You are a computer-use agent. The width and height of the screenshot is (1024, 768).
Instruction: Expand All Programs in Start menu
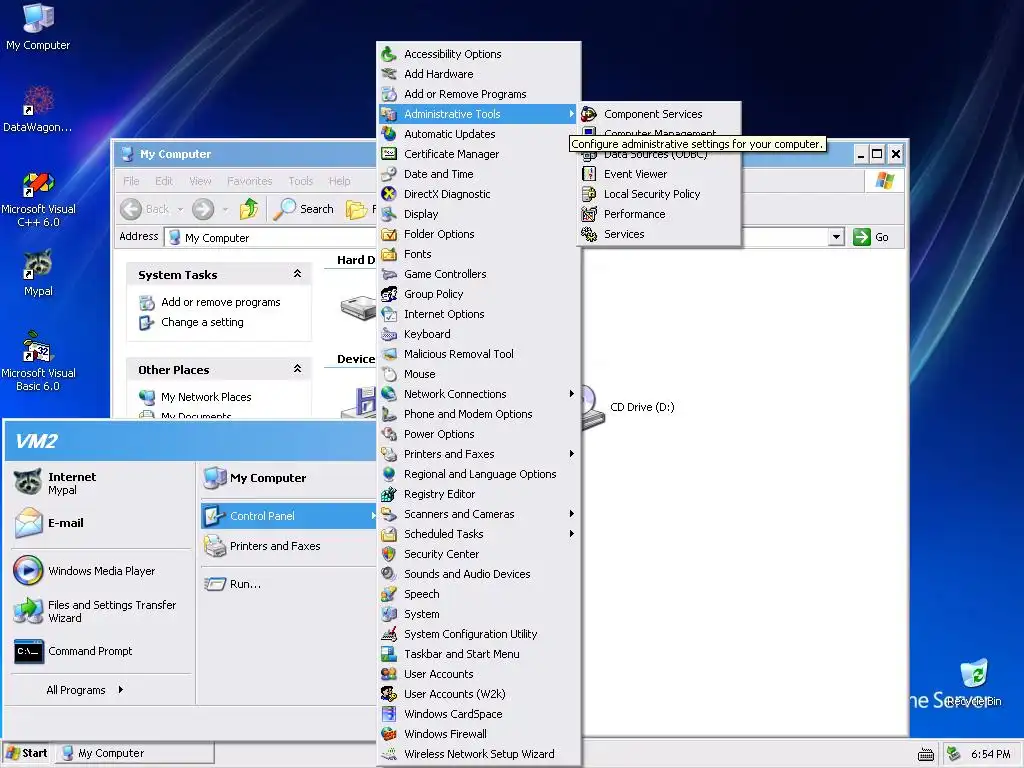click(x=84, y=690)
